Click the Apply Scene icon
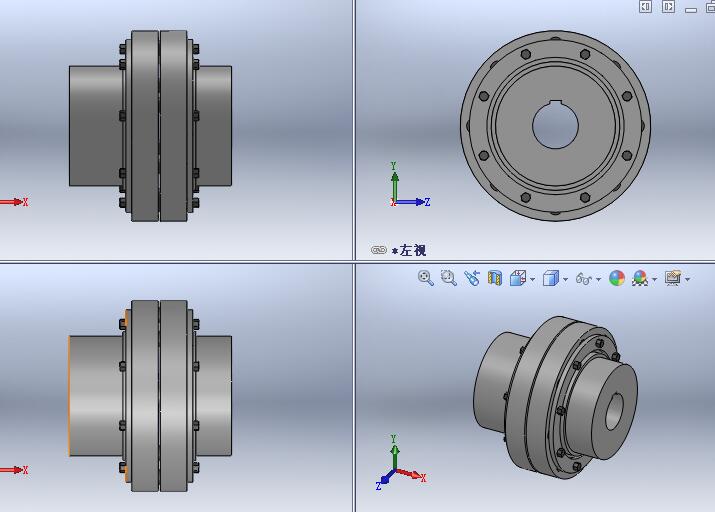Image resolution: width=715 pixels, height=512 pixels. pos(640,278)
